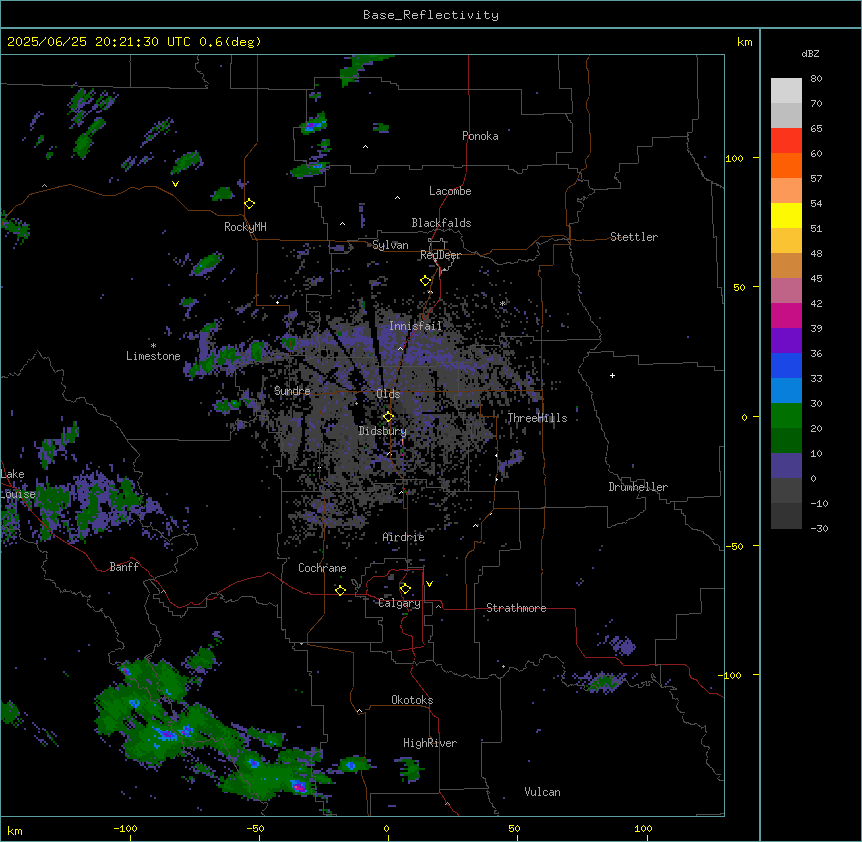
Task: Pick the orange 57–60 dBZ legend swatch
Action: [x=786, y=166]
